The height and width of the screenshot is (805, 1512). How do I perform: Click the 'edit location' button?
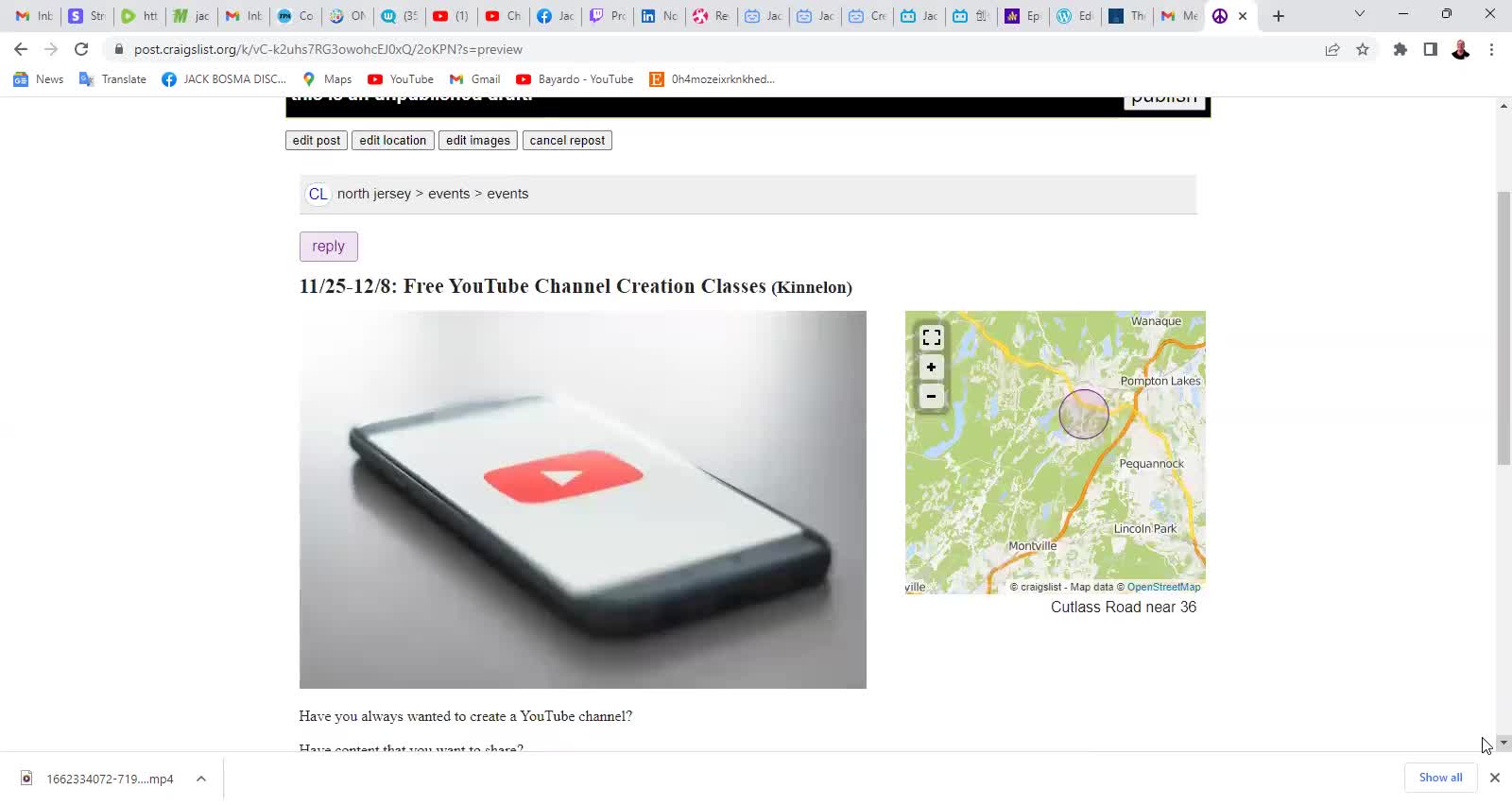pyautogui.click(x=393, y=141)
